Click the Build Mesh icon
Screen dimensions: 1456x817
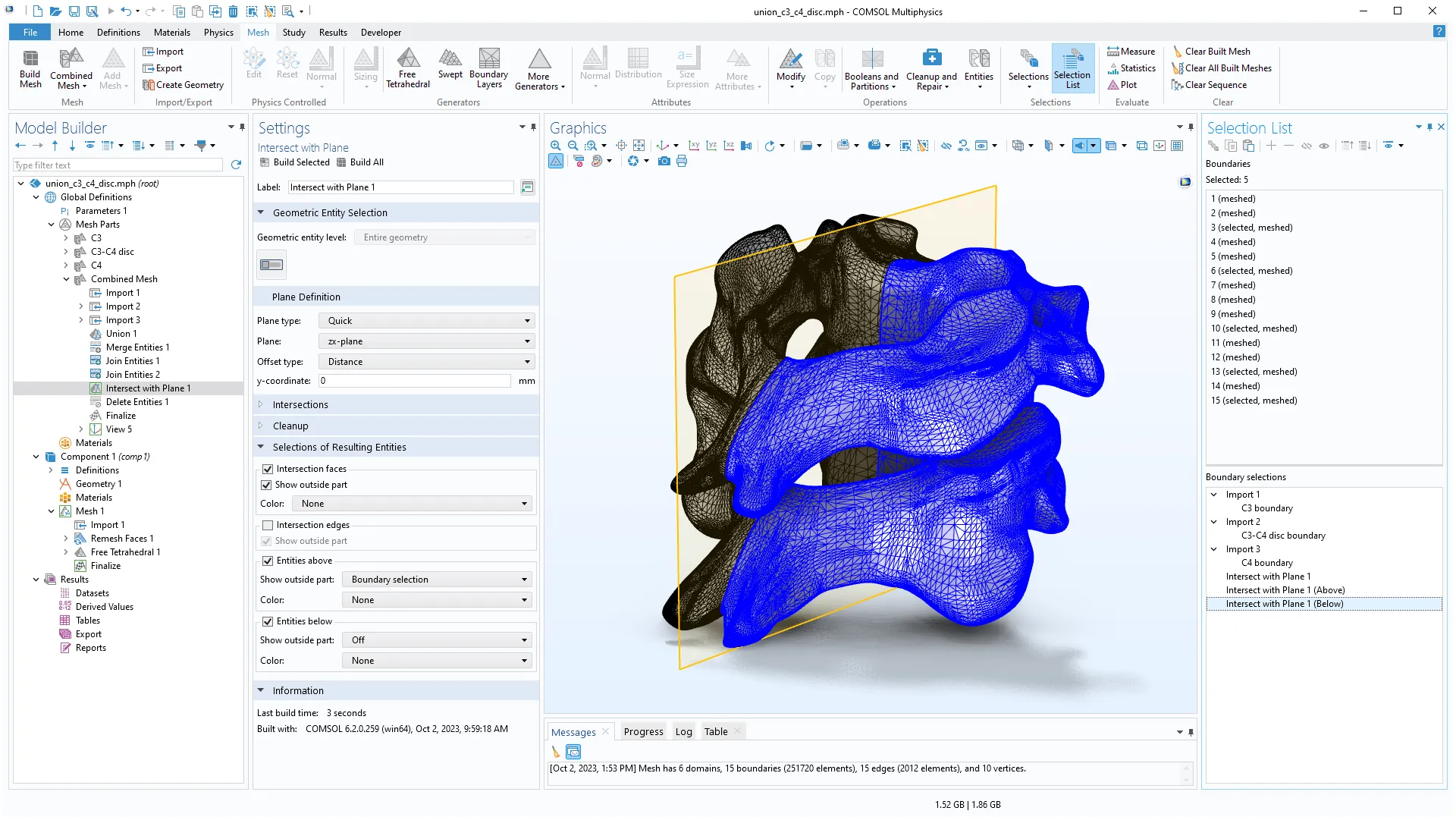[x=30, y=68]
